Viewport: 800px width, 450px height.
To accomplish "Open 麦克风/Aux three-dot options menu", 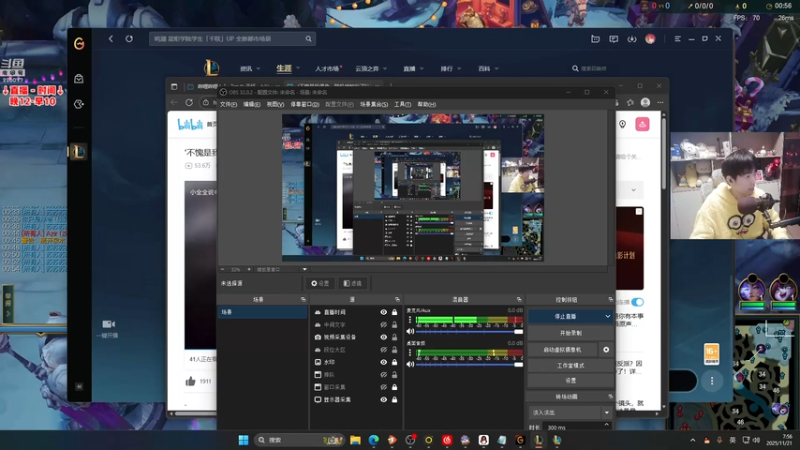I will [410, 320].
